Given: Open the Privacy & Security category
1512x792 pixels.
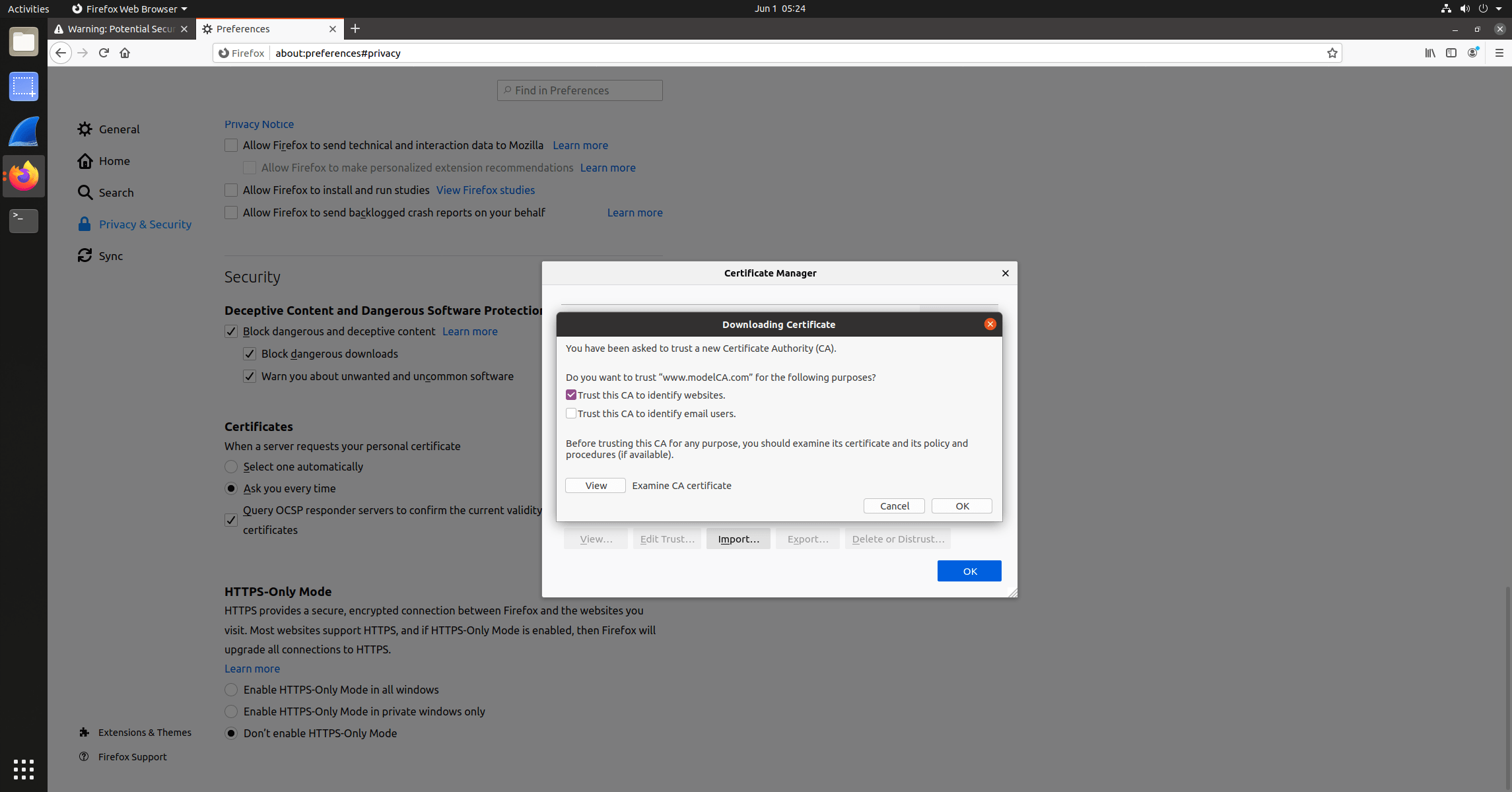Looking at the screenshot, I should (x=135, y=224).
